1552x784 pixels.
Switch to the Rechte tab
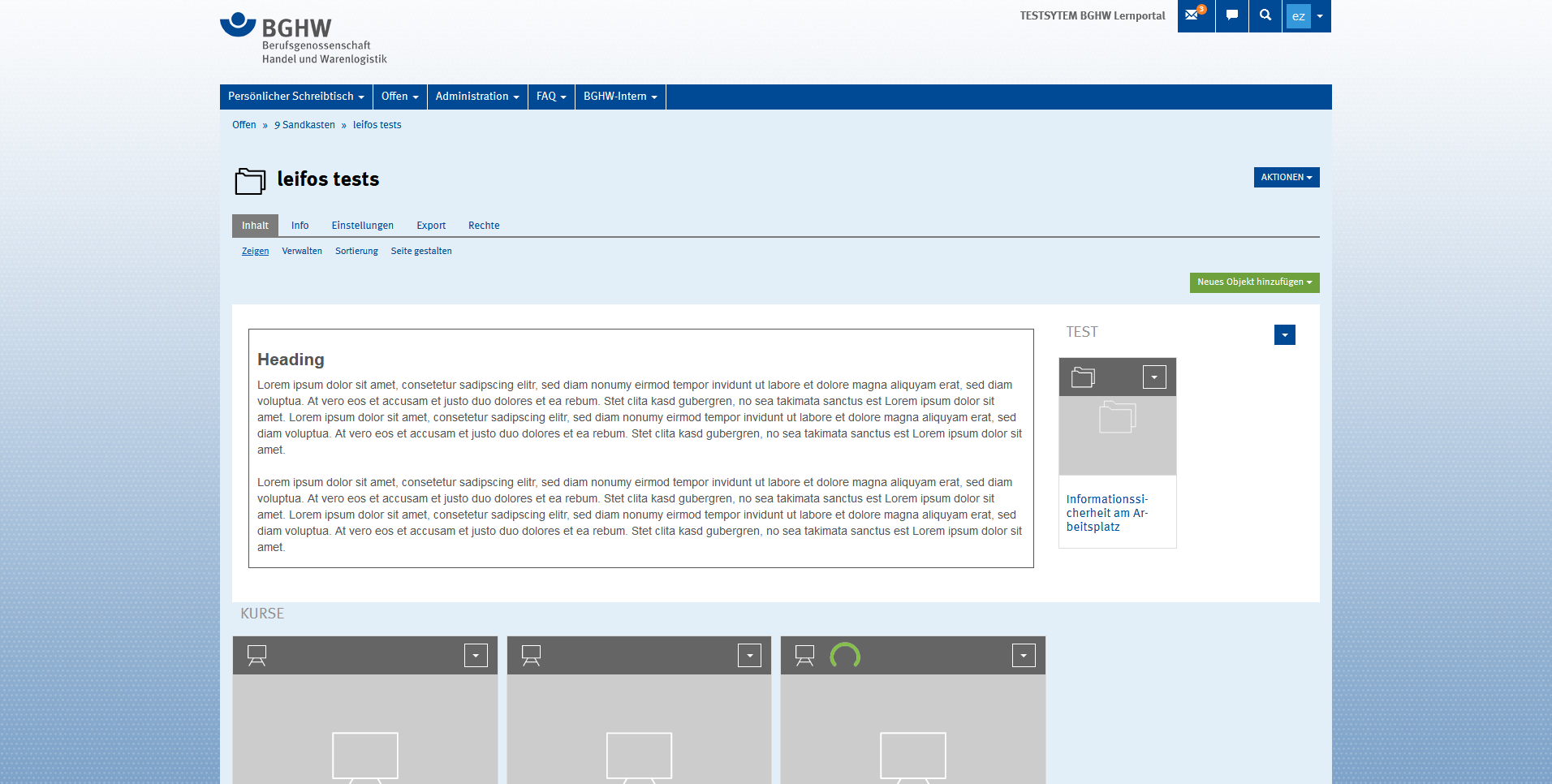click(x=484, y=226)
